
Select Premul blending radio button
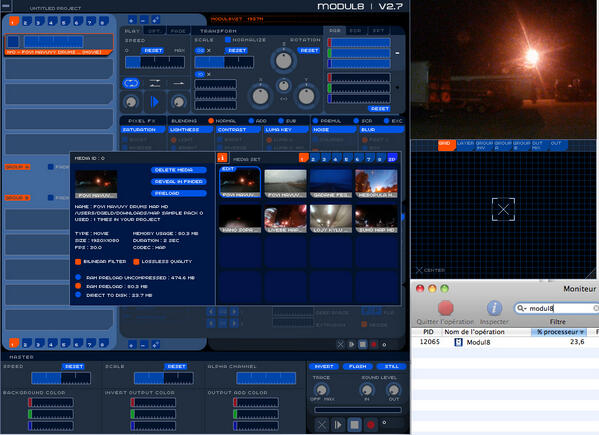[315, 121]
